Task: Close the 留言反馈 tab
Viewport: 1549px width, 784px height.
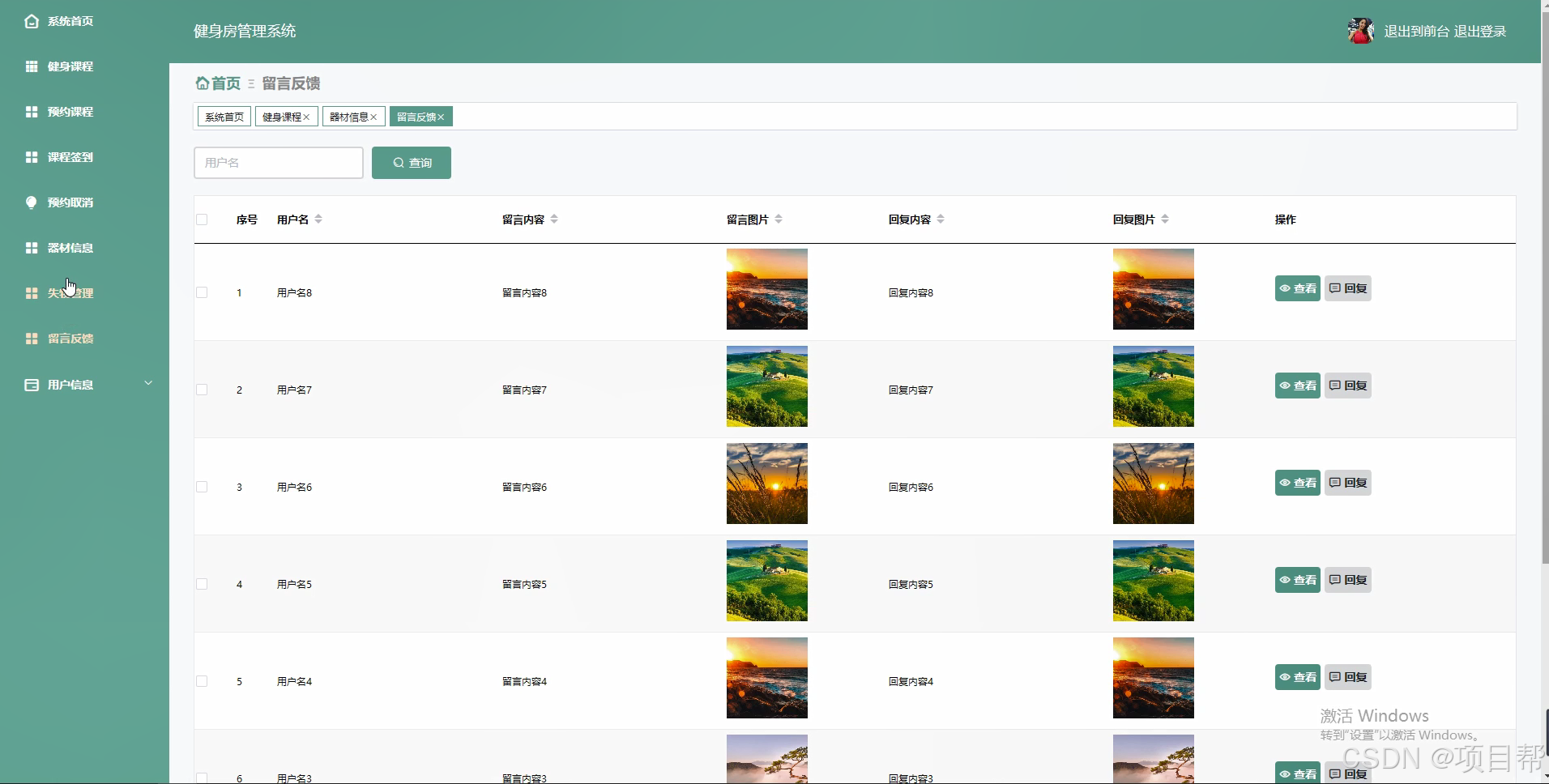Action: coord(442,117)
